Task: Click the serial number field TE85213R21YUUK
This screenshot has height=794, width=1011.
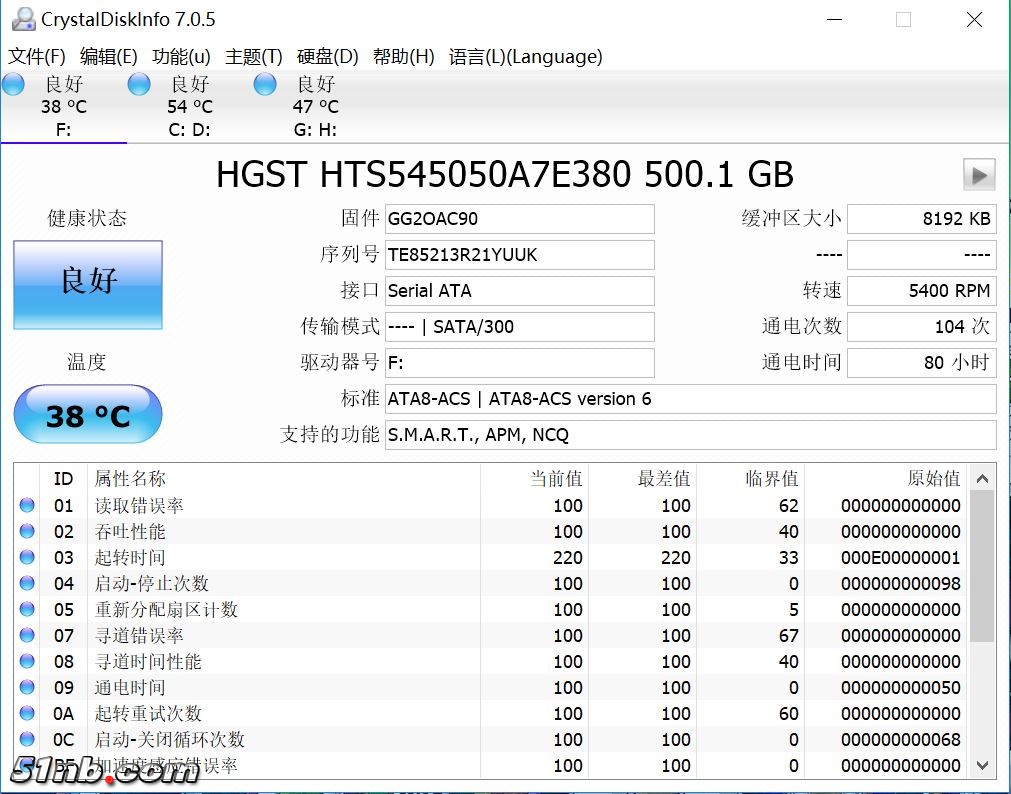Action: tap(520, 255)
